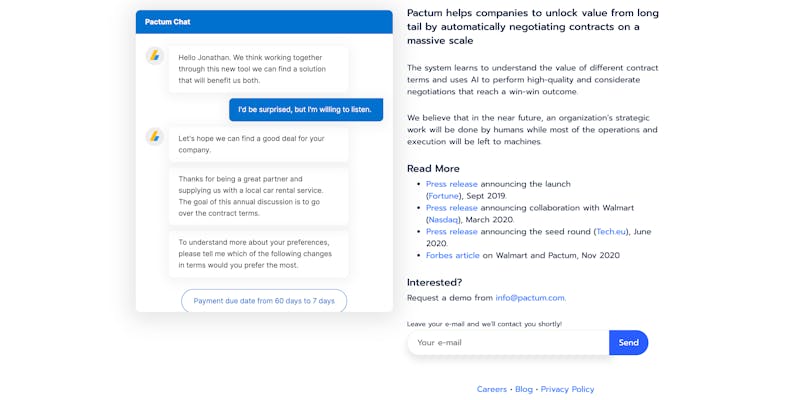Visit the Nasdaq link
Screen dimensions: 800x400
(x=443, y=220)
